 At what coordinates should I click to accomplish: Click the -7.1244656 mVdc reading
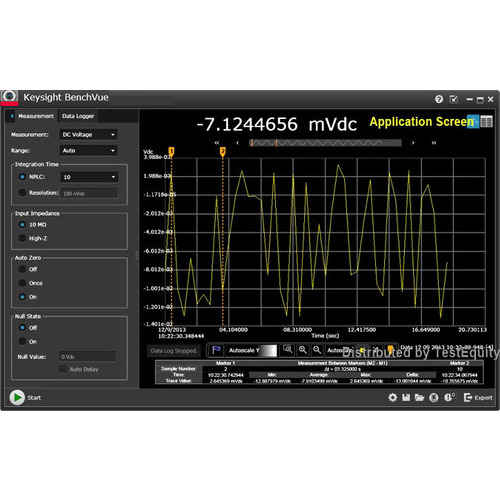pyautogui.click(x=277, y=124)
